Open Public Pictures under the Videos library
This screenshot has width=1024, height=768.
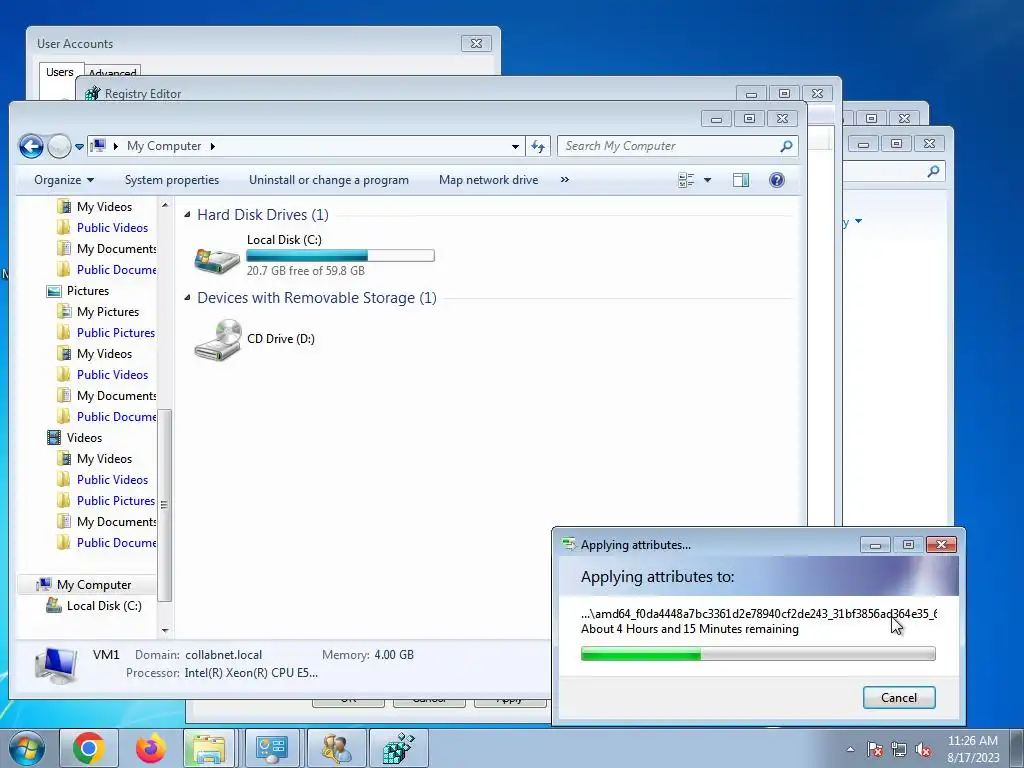[x=116, y=501]
